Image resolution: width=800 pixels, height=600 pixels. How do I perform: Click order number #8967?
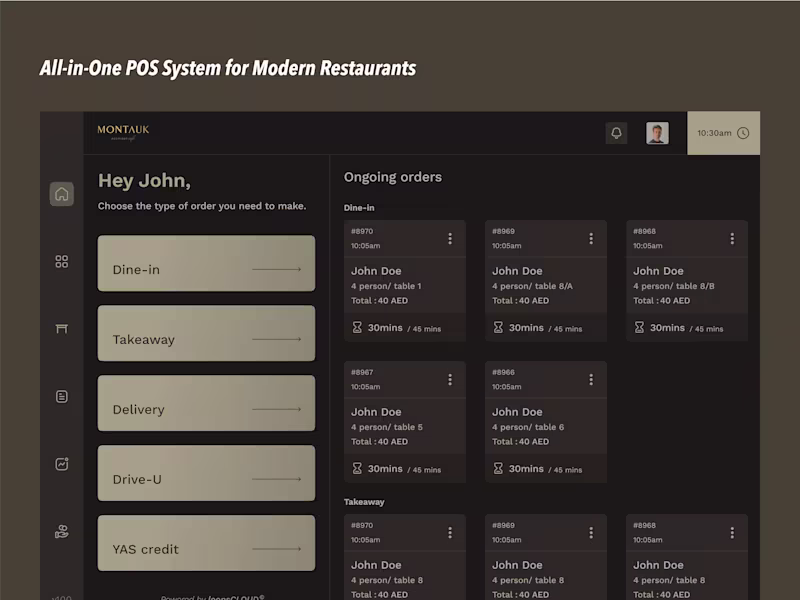tap(362, 372)
